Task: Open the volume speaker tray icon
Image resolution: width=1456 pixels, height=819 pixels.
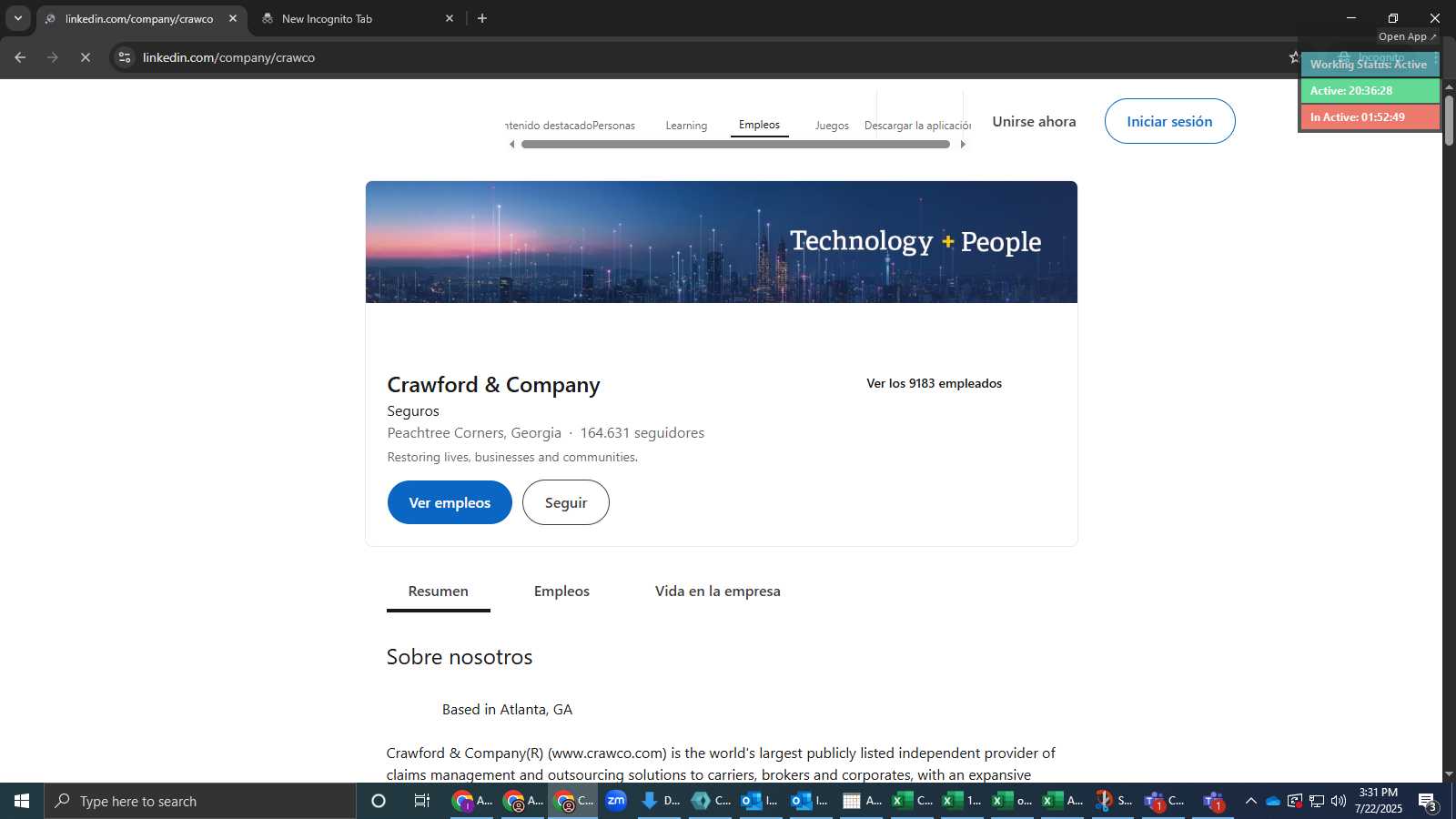Action: pos(1338,801)
